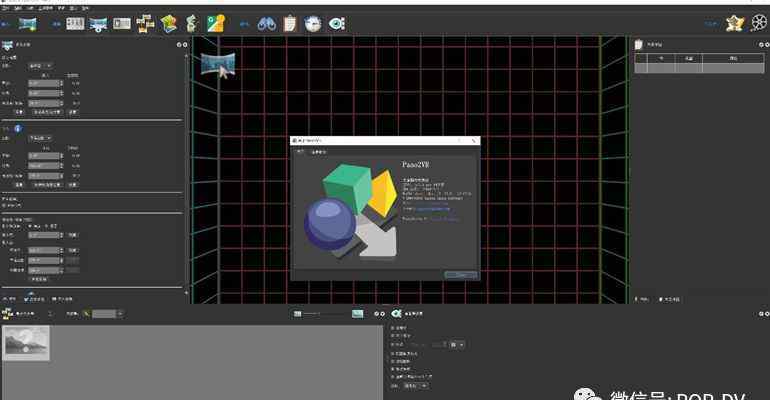Click the blue info icon in left panel
The height and width of the screenshot is (400, 770).
coord(18,129)
